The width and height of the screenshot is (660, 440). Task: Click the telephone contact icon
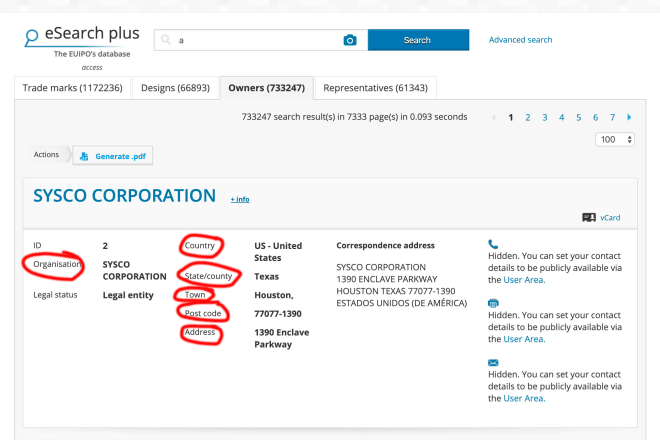tap(493, 244)
